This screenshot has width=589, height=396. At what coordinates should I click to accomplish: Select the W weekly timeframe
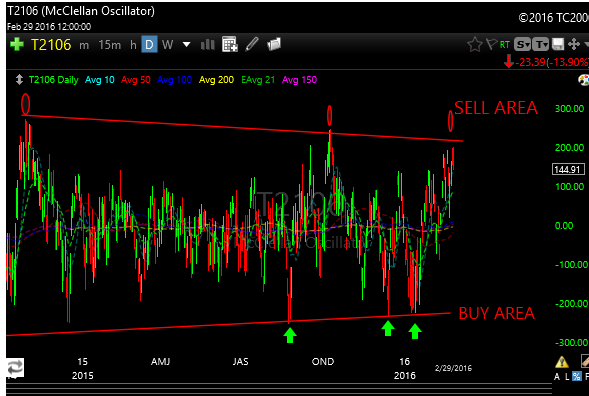tap(168, 45)
